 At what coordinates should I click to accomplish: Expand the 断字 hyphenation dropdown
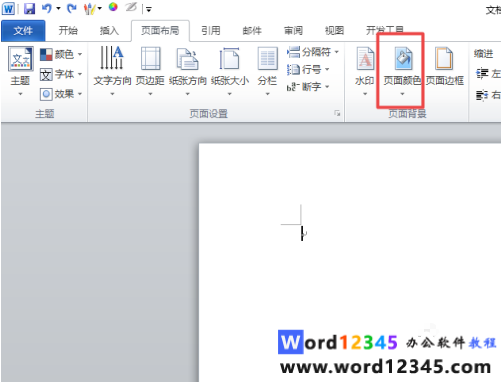(x=308, y=87)
